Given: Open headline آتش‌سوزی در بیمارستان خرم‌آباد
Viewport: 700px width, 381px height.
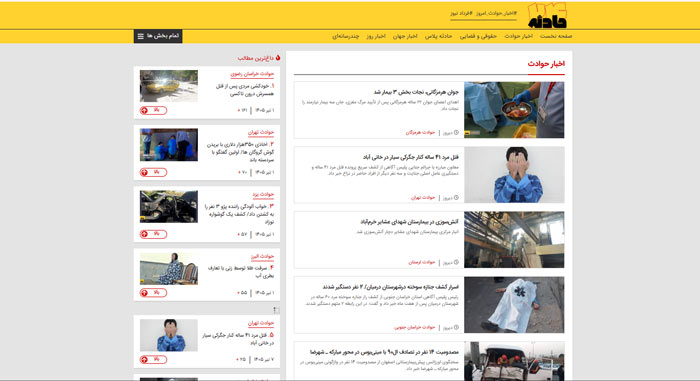Looking at the screenshot, I should [x=409, y=222].
